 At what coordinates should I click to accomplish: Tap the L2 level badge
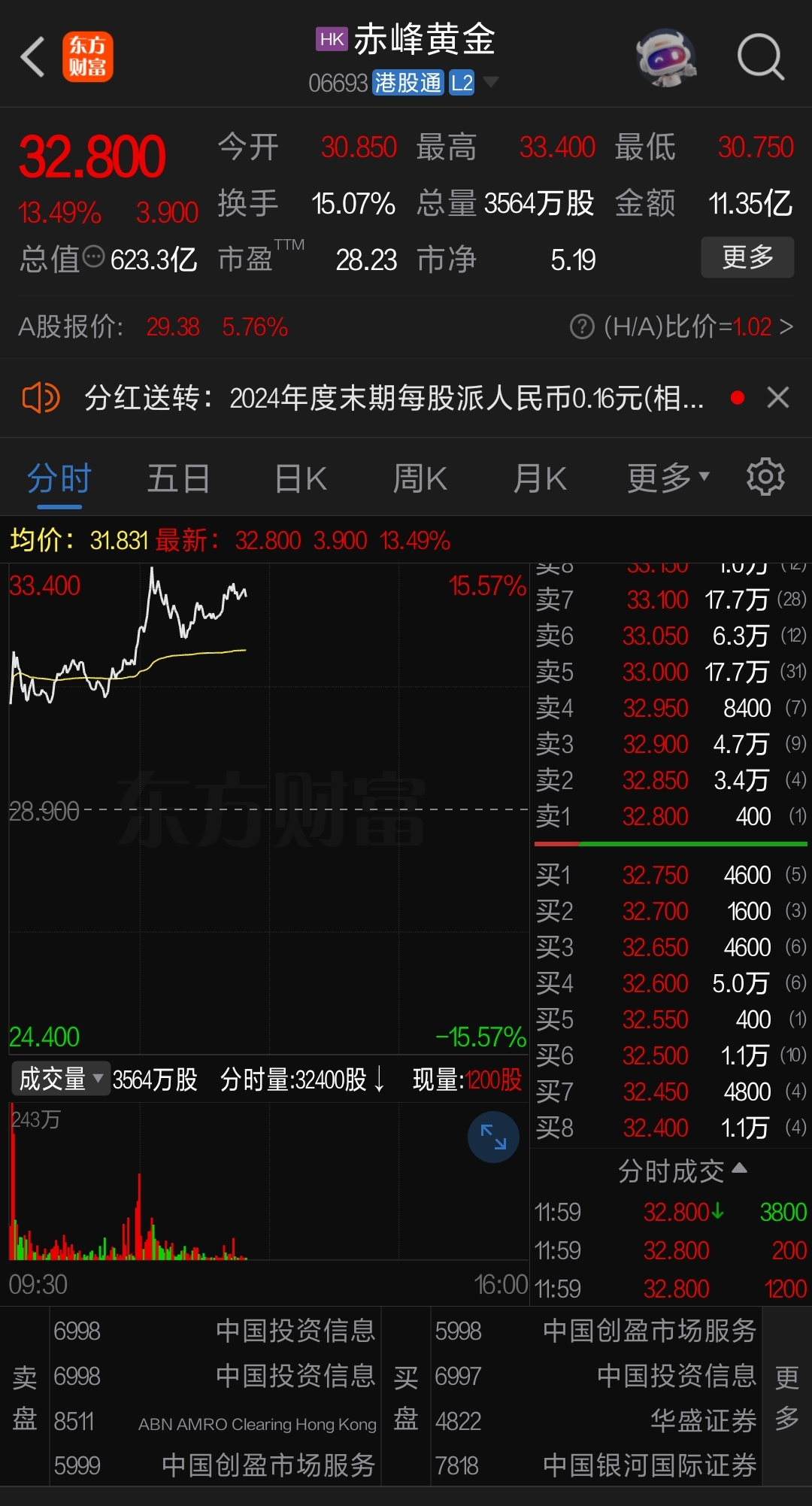[462, 83]
